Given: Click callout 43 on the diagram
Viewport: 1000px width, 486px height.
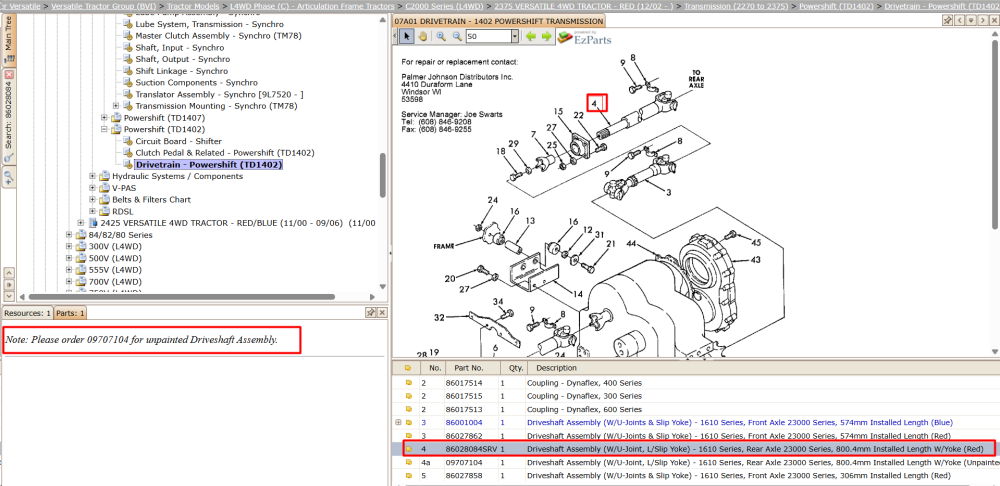Looking at the screenshot, I should [755, 260].
